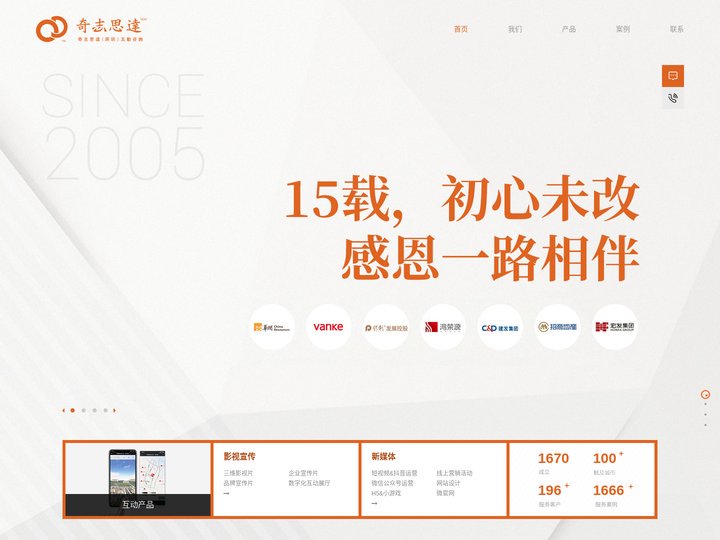Jump to the second page section dot
The image size is (720, 540).
point(705,404)
